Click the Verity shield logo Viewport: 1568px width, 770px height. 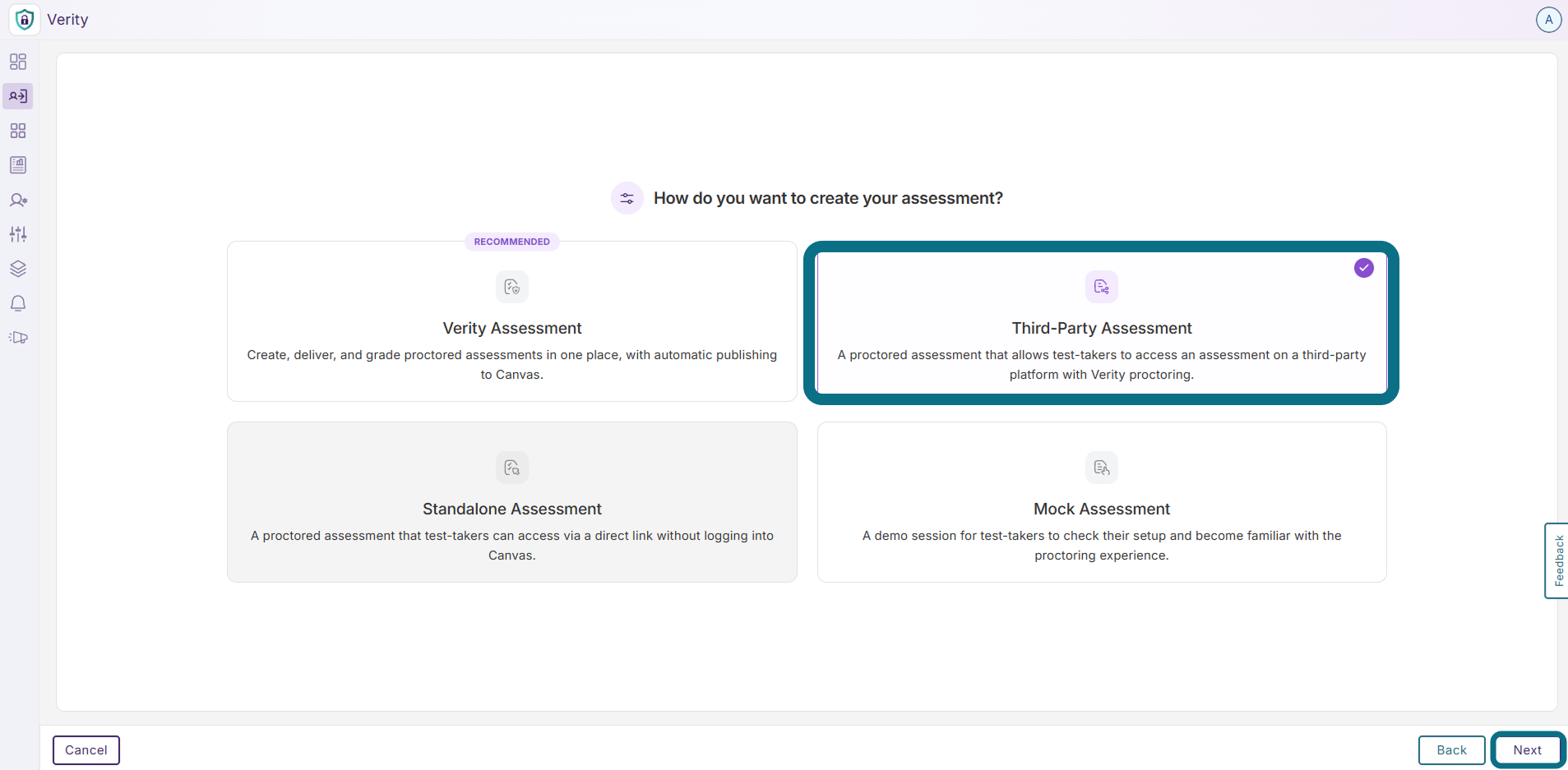(25, 20)
